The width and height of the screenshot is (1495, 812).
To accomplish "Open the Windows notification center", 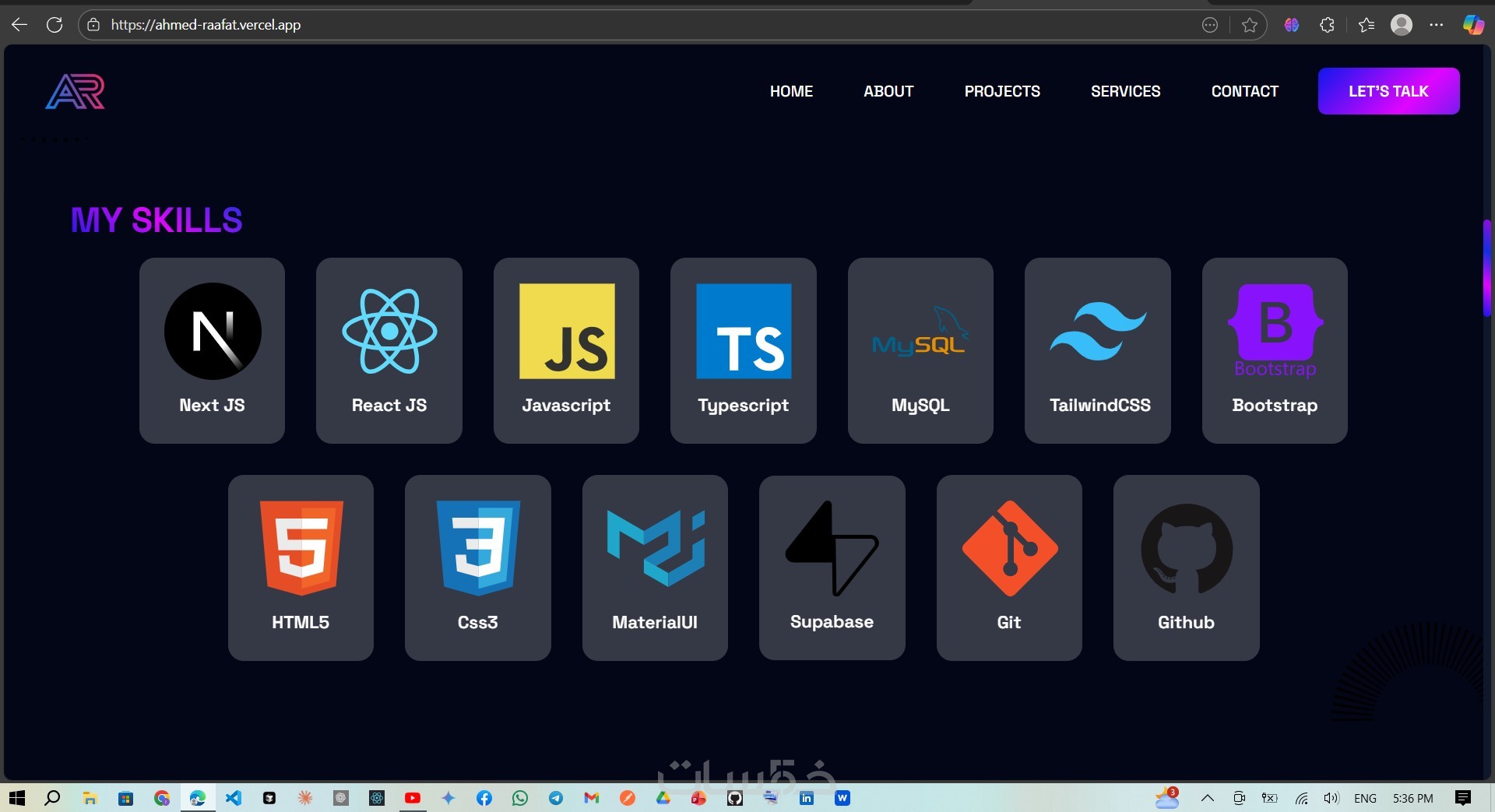I will (1463, 798).
